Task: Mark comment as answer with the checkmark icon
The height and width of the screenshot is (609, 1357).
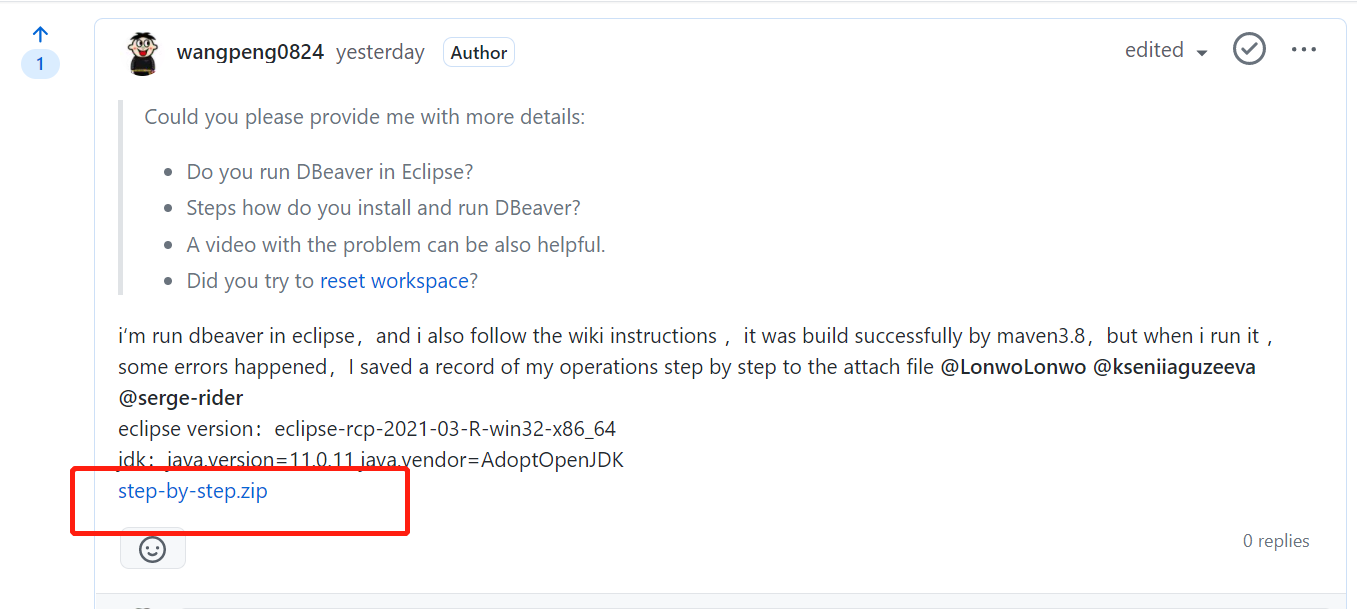Action: pos(1248,48)
